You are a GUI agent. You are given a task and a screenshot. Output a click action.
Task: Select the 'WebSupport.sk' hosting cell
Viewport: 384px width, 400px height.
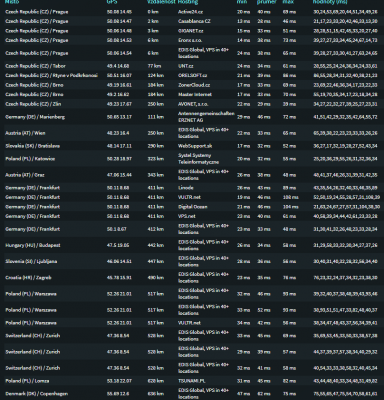point(194,146)
